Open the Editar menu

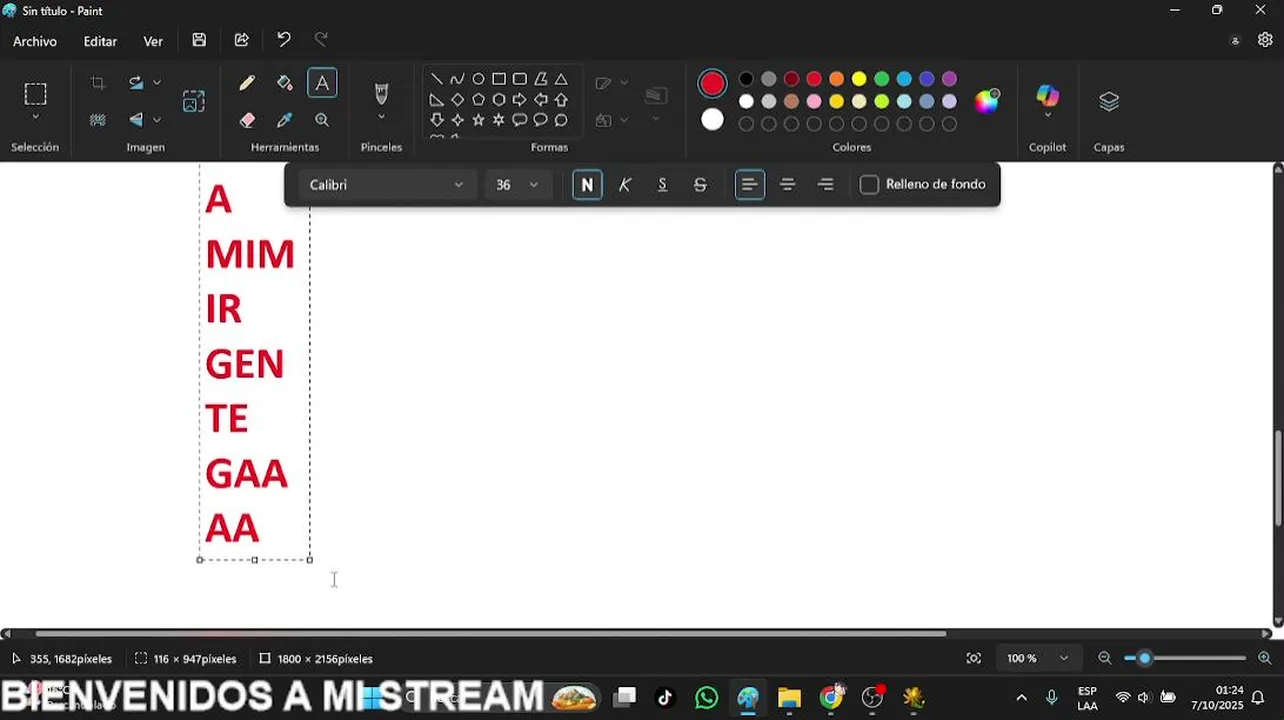pos(100,41)
